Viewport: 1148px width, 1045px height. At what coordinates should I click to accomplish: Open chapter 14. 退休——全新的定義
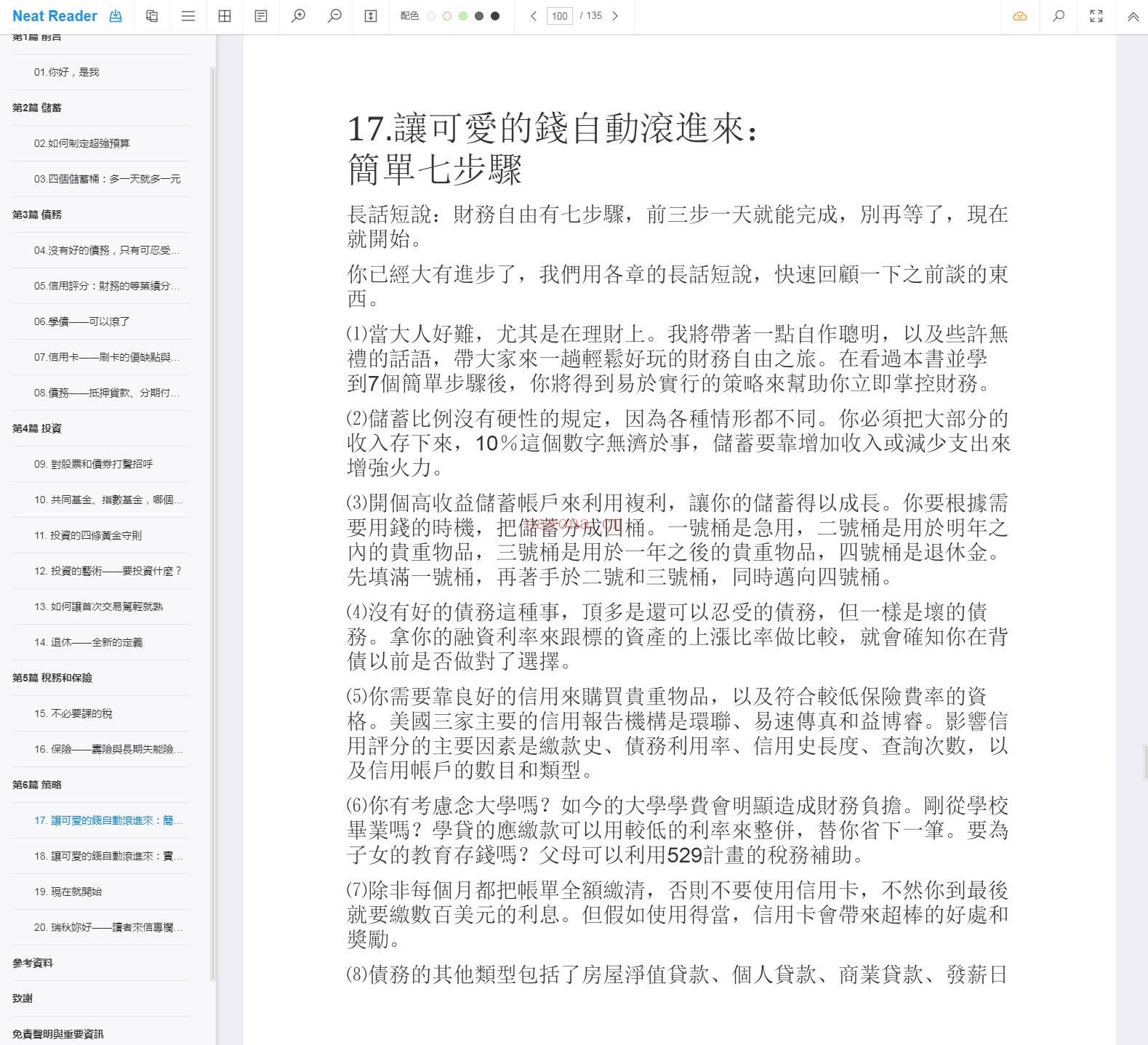click(x=100, y=642)
